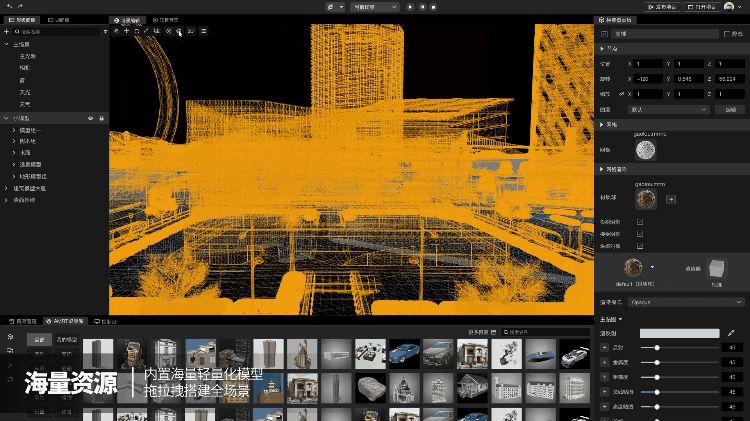Enable the 静态 static checkbox in inspector
Image resolution: width=750 pixels, height=421 pixels.
pyautogui.click(x=727, y=34)
